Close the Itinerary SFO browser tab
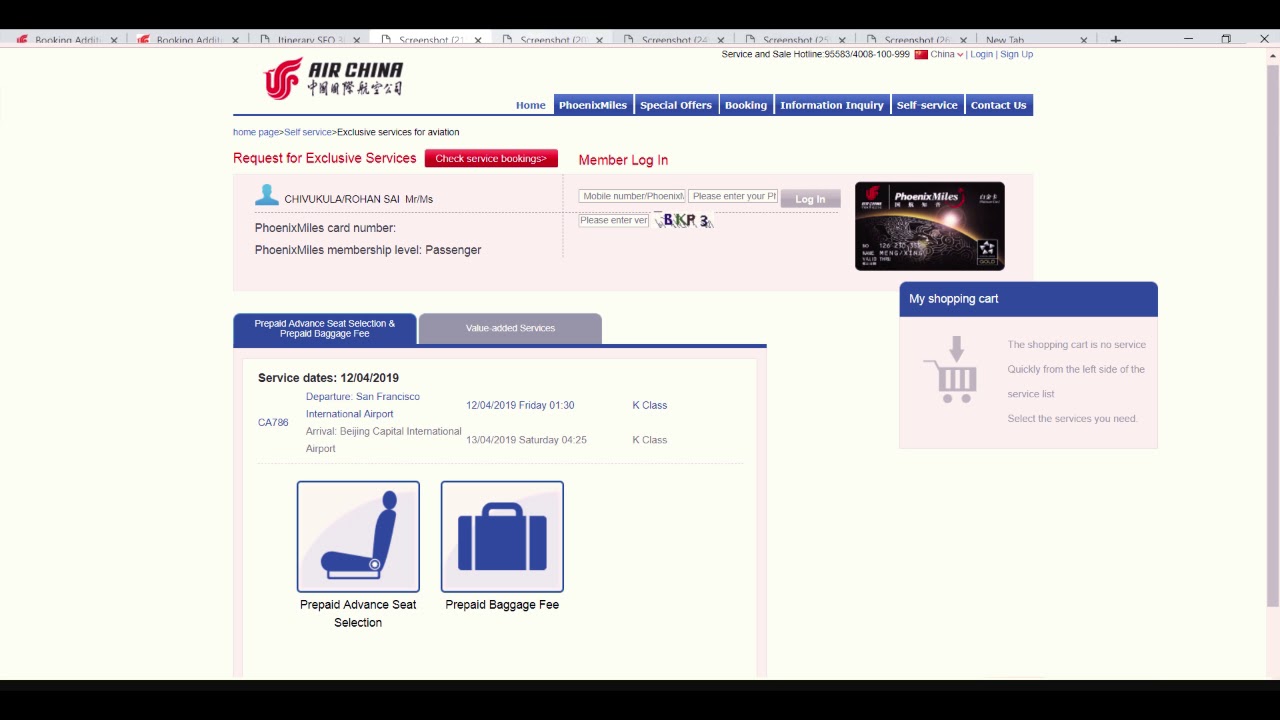 356,40
